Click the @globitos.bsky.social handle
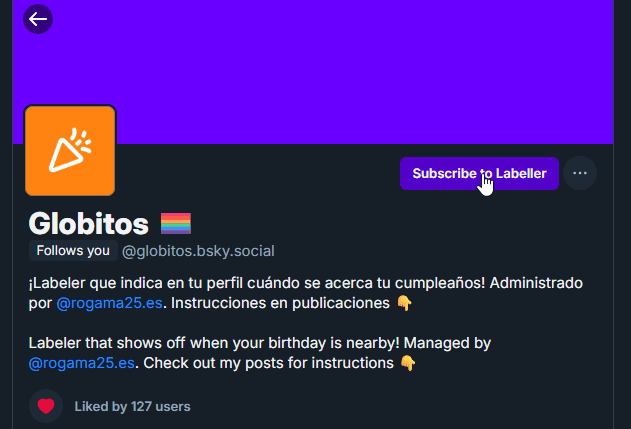The width and height of the screenshot is (631, 429). (198, 251)
